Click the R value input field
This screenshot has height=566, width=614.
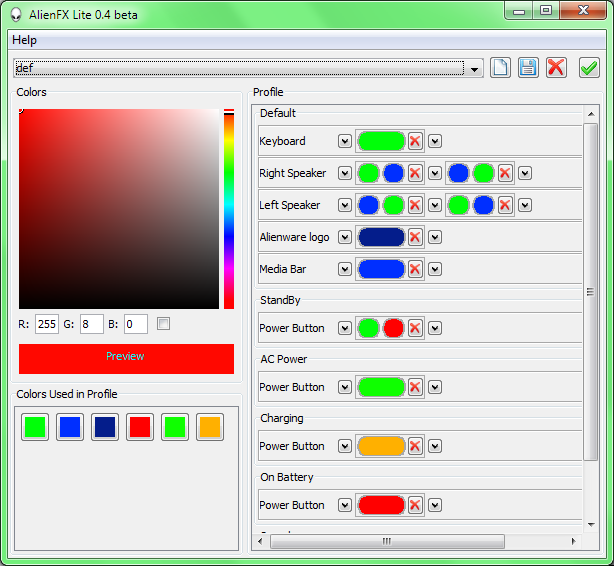[47, 324]
